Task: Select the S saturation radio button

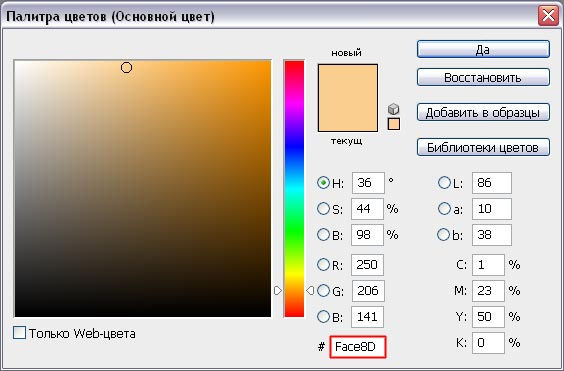Action: coord(323,208)
